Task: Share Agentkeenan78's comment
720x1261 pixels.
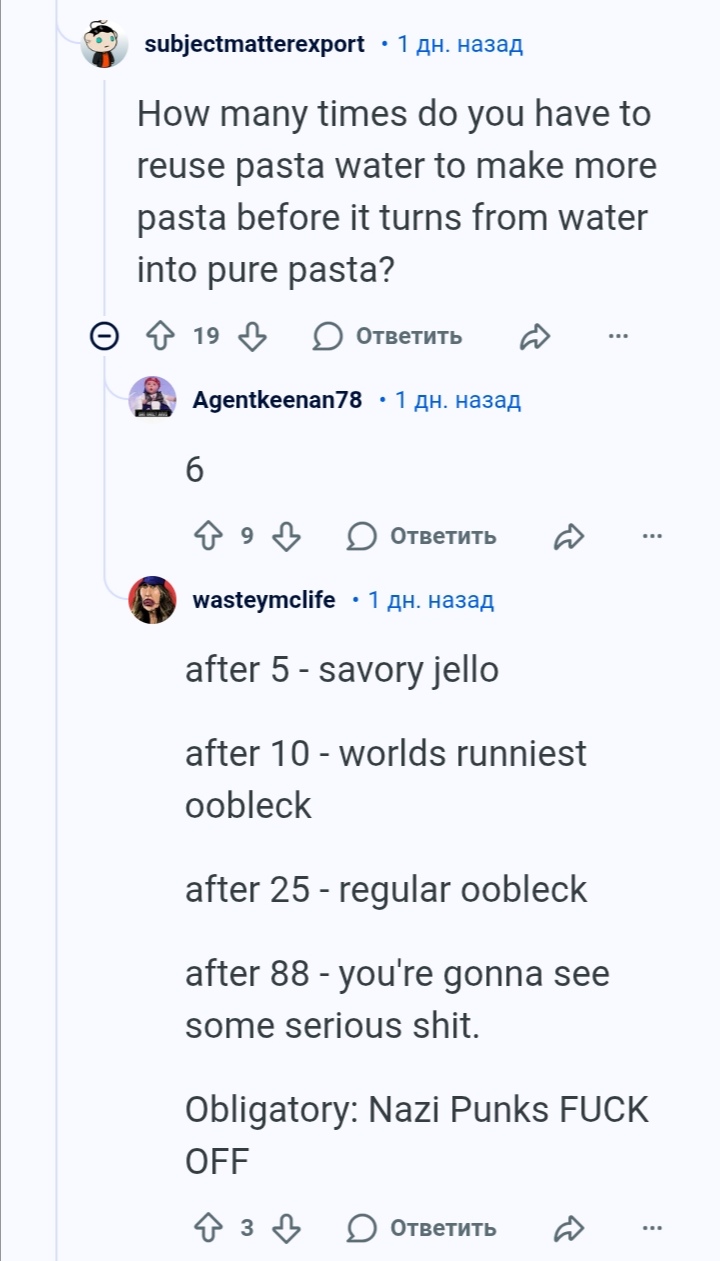Action: (x=568, y=537)
